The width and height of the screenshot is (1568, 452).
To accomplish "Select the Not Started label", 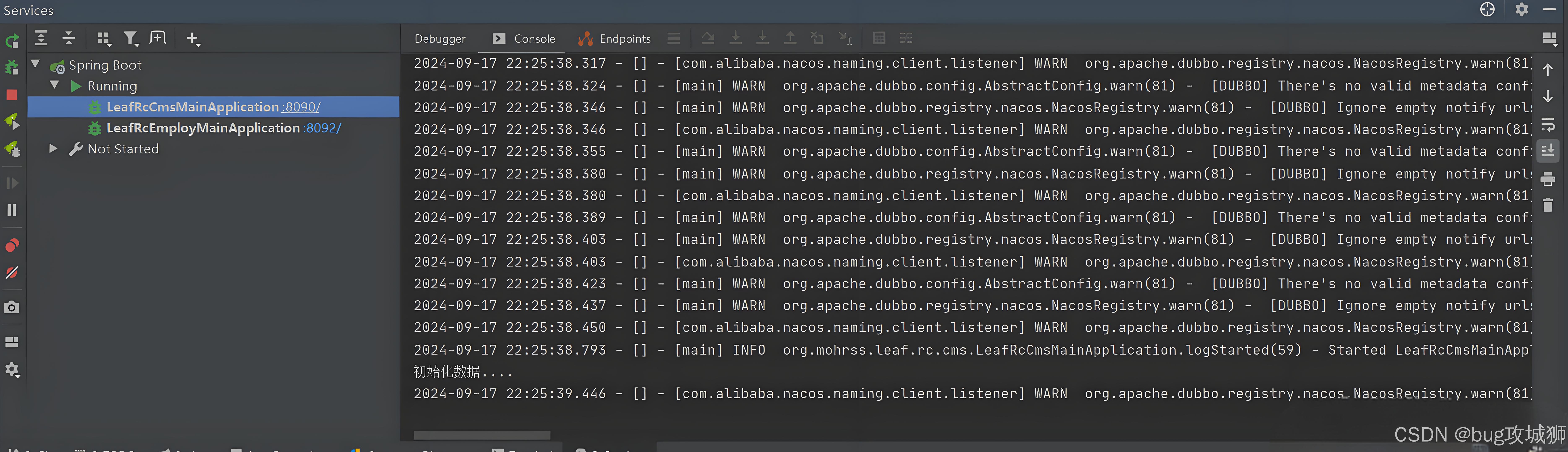I will pyautogui.click(x=123, y=149).
